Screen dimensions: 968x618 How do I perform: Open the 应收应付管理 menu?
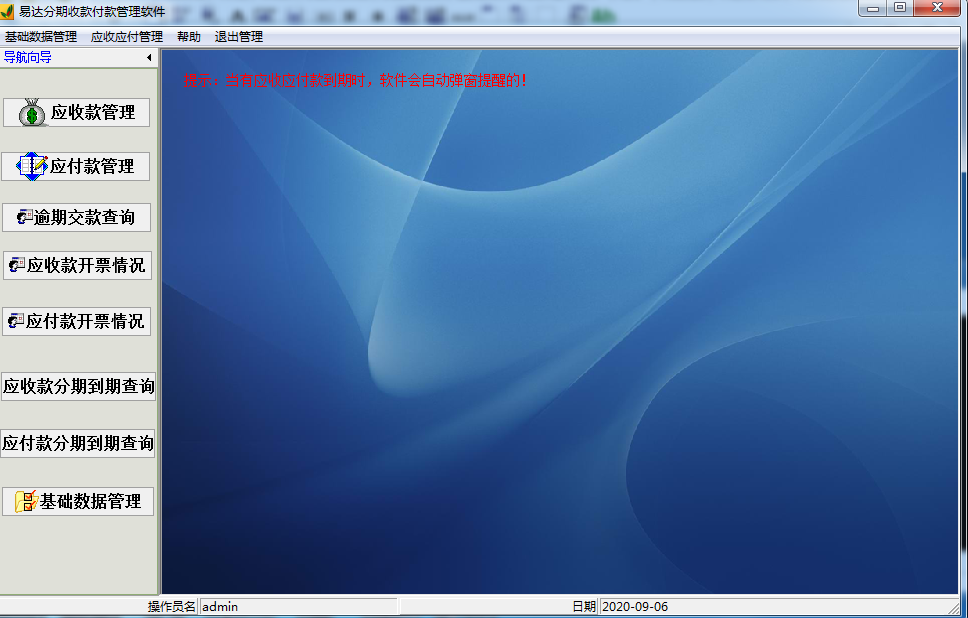(126, 37)
